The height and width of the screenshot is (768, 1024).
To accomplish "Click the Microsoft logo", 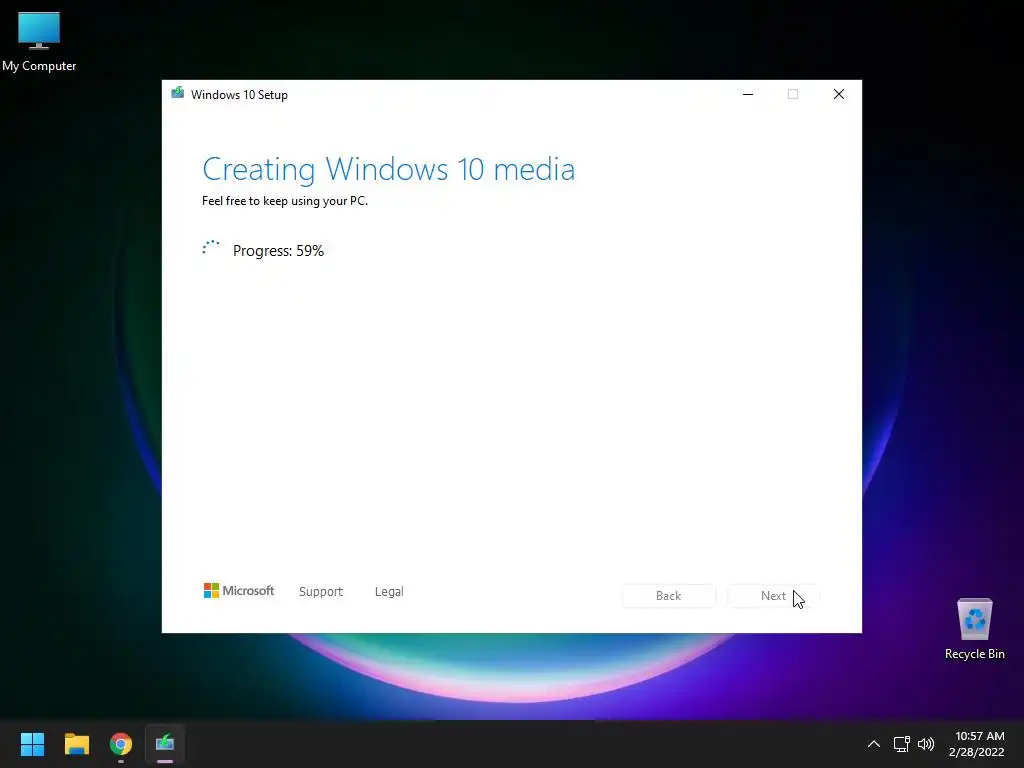I will click(x=239, y=590).
